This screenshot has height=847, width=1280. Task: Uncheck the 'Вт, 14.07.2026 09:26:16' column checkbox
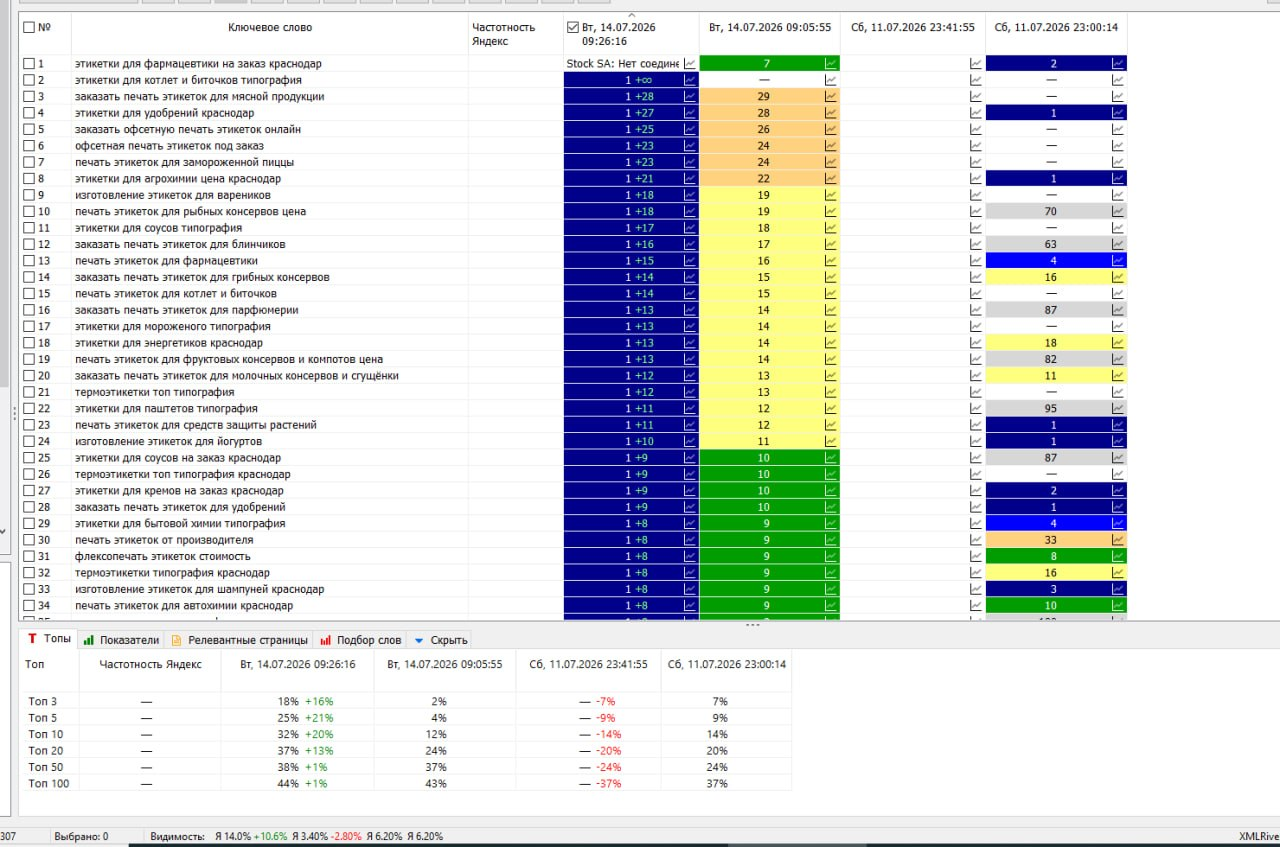tap(572, 28)
